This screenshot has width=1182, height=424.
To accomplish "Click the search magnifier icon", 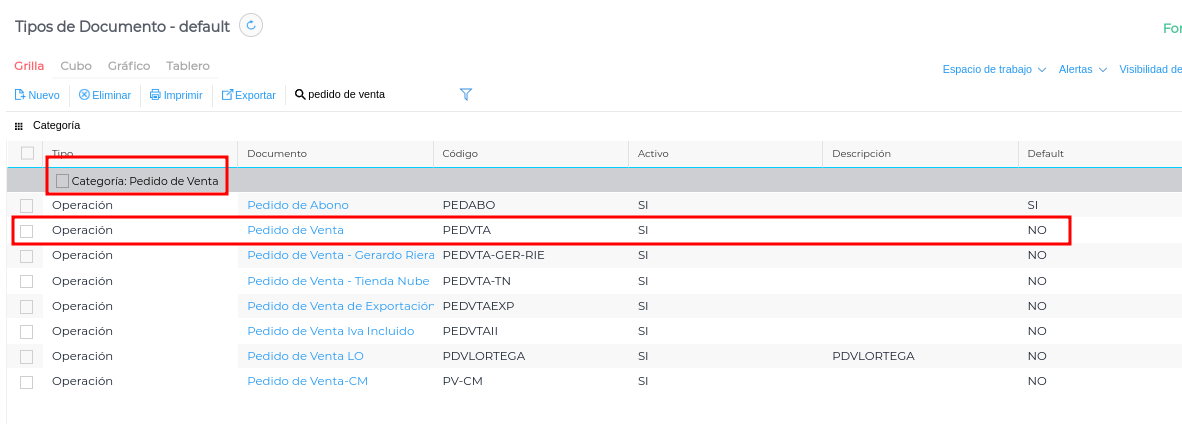I will 299,95.
